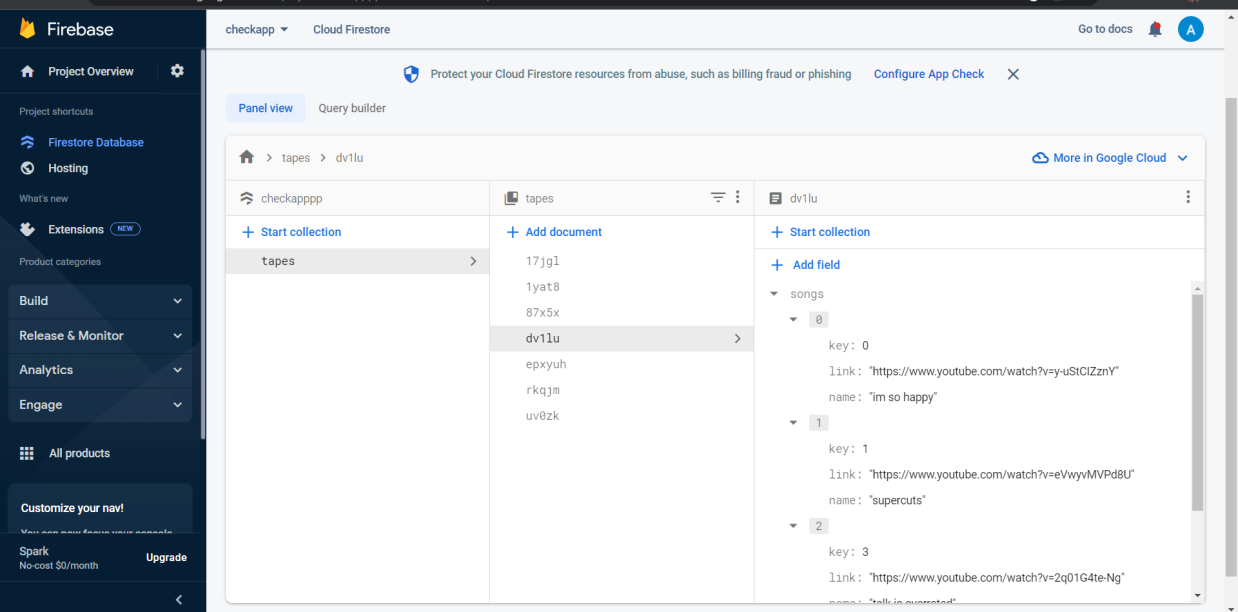Collapse the songs array field
Viewport: 1238px width, 612px height.
pos(774,294)
